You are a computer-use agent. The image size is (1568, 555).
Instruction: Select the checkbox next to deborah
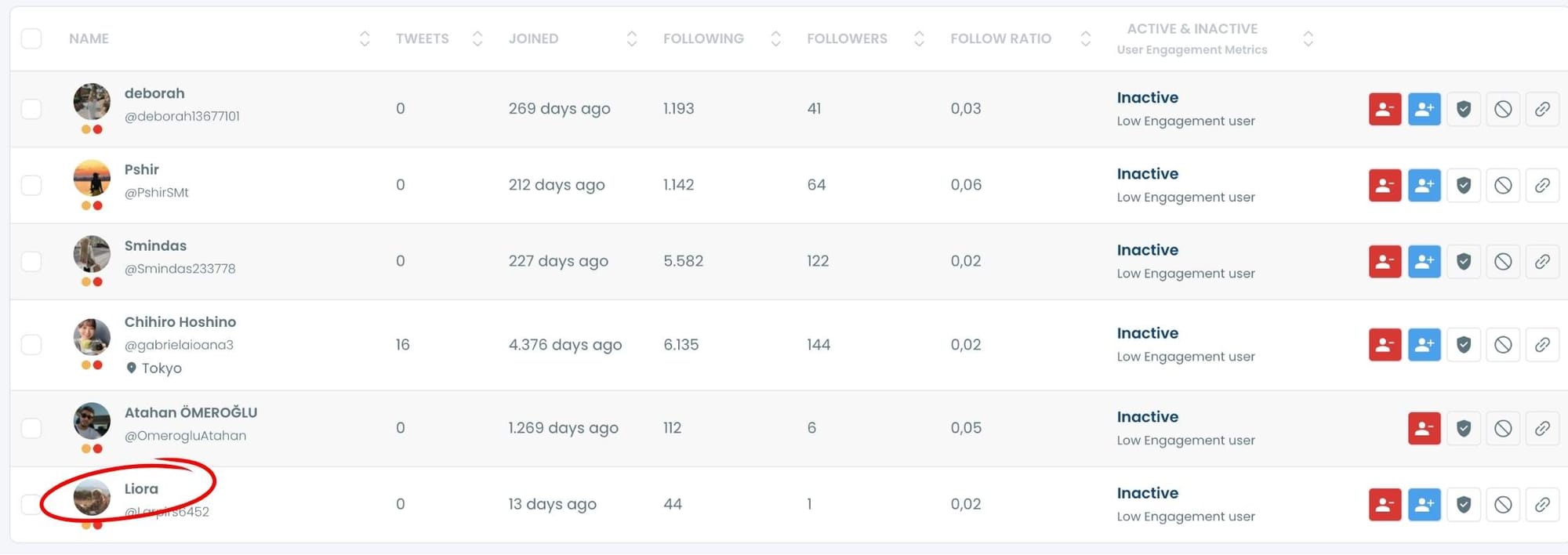(x=31, y=109)
